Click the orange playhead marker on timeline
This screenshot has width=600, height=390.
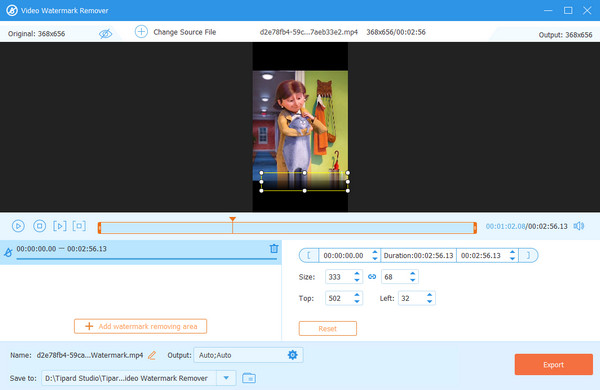pos(232,219)
